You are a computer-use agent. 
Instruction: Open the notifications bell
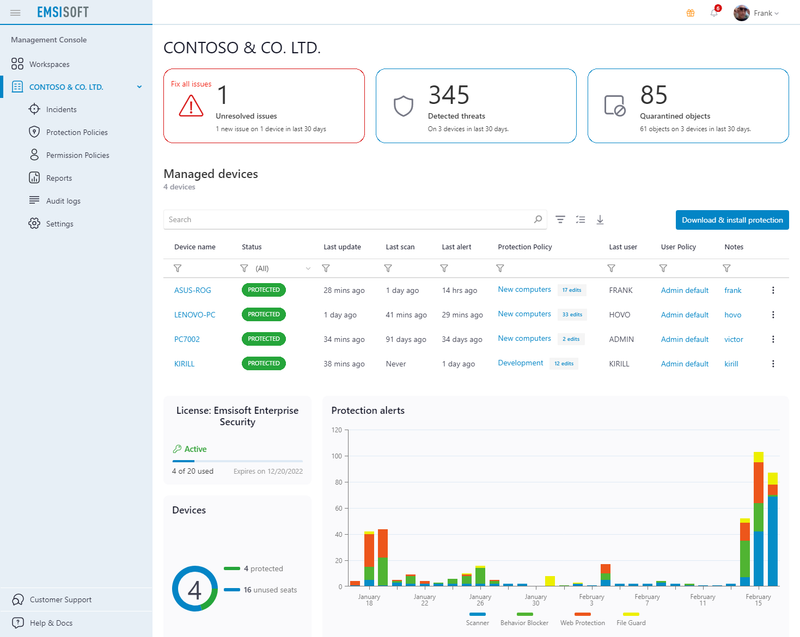[x=714, y=13]
